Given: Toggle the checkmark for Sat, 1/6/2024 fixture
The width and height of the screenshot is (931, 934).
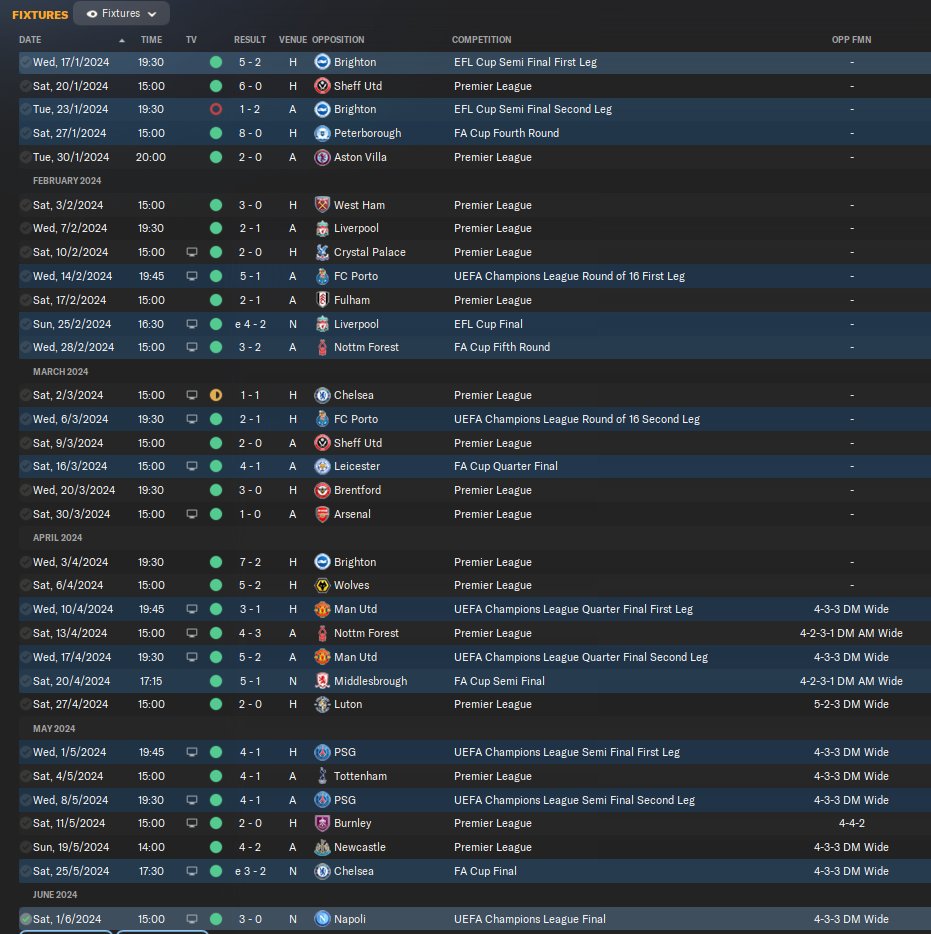Looking at the screenshot, I should tap(26, 919).
